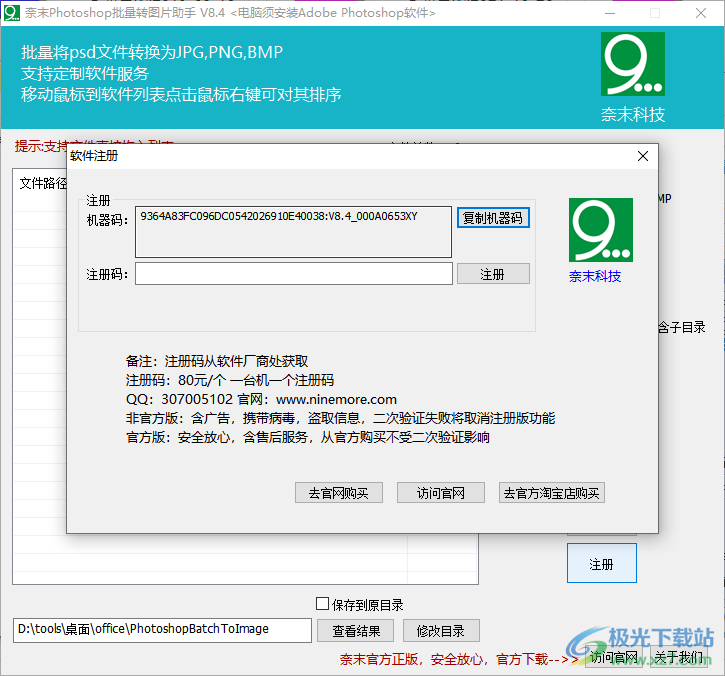Click the 文件路径 column header
The image size is (725, 676).
click(x=43, y=184)
